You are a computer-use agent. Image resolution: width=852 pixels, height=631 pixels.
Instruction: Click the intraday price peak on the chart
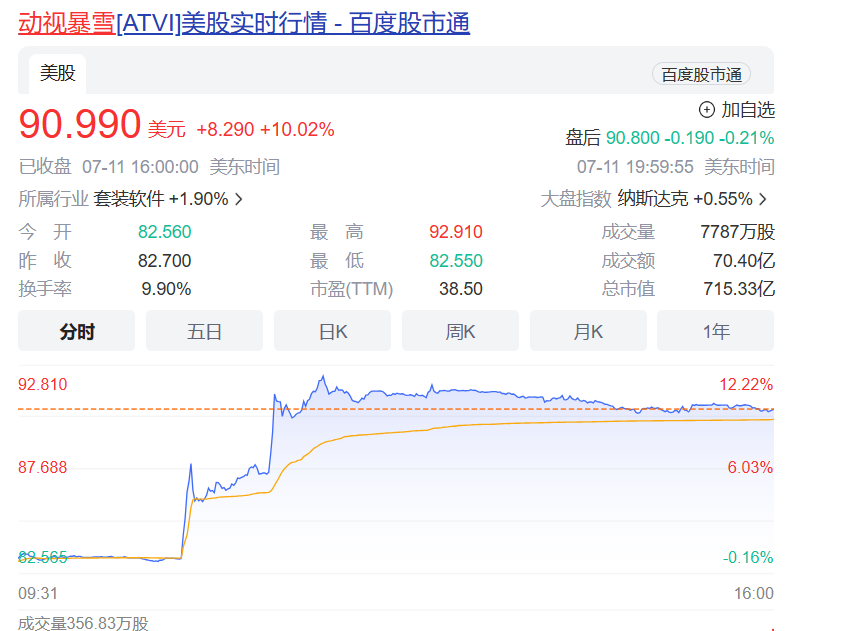tap(323, 376)
